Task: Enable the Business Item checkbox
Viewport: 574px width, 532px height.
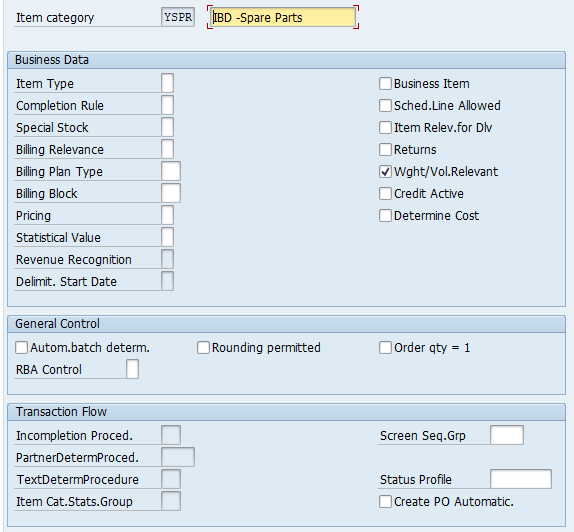Action: (x=385, y=83)
